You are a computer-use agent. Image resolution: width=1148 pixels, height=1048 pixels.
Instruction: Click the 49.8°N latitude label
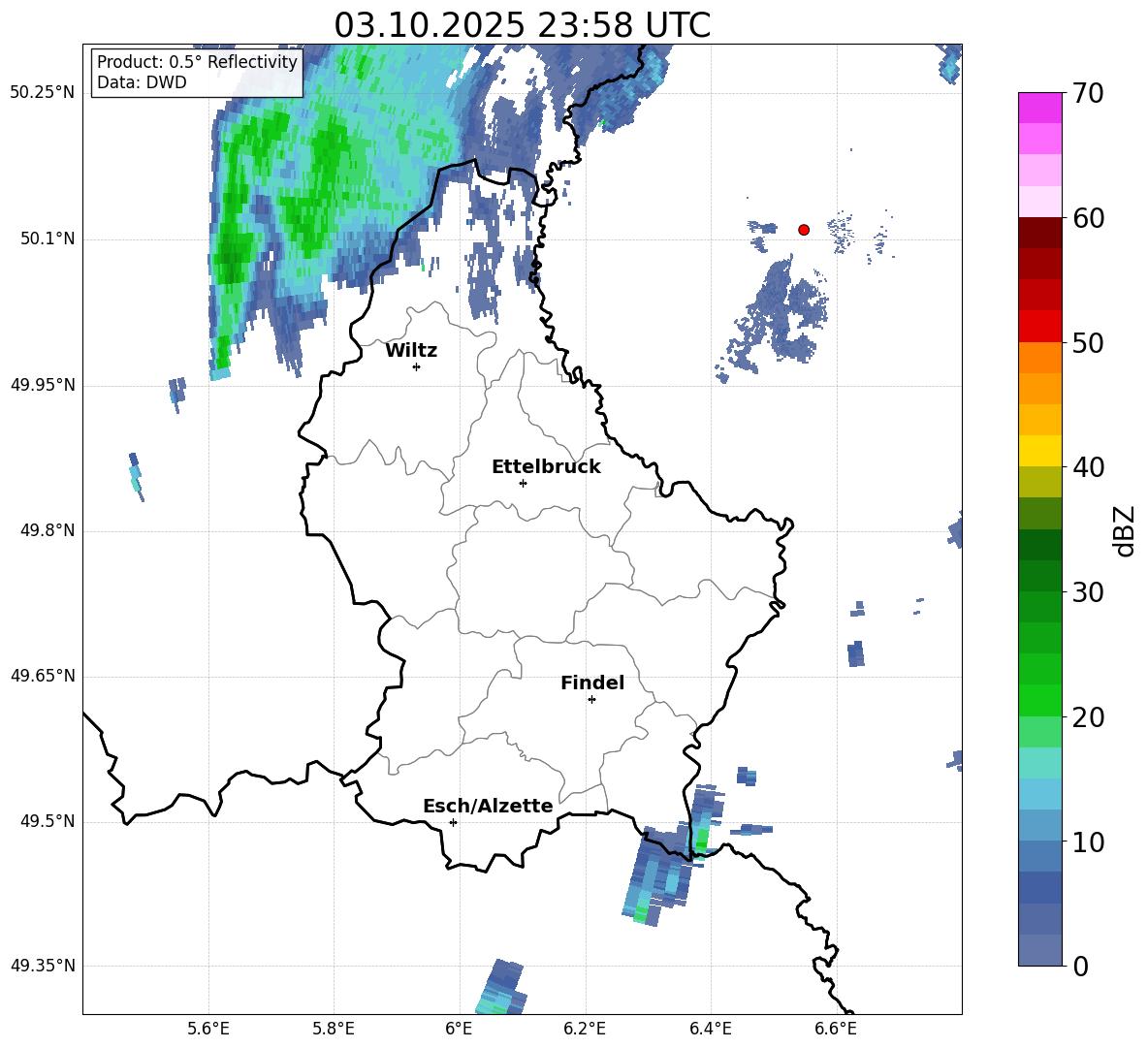pos(48,530)
